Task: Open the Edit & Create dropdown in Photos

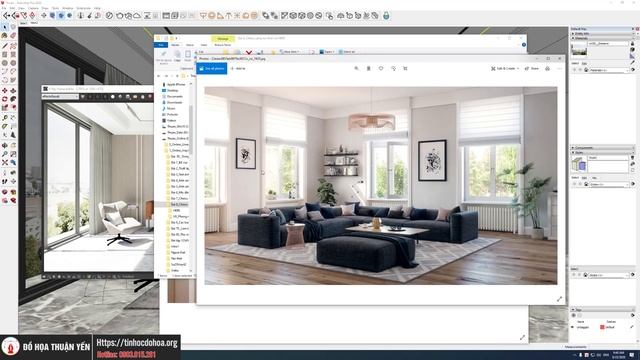Action: point(505,69)
